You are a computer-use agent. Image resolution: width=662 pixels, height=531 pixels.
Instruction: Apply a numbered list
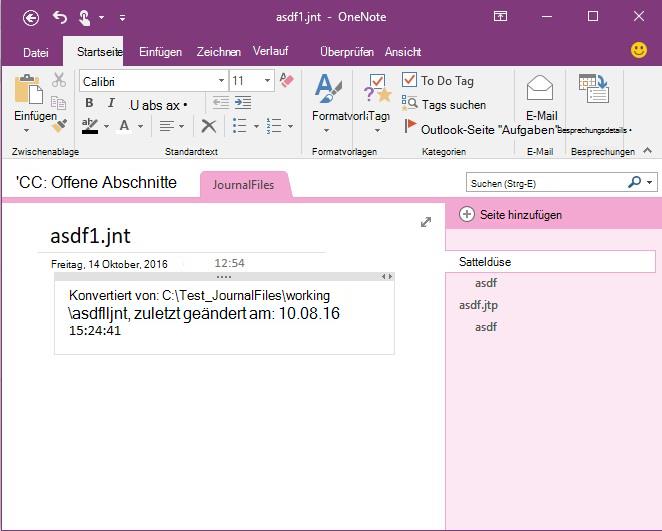pyautogui.click(x=274, y=126)
